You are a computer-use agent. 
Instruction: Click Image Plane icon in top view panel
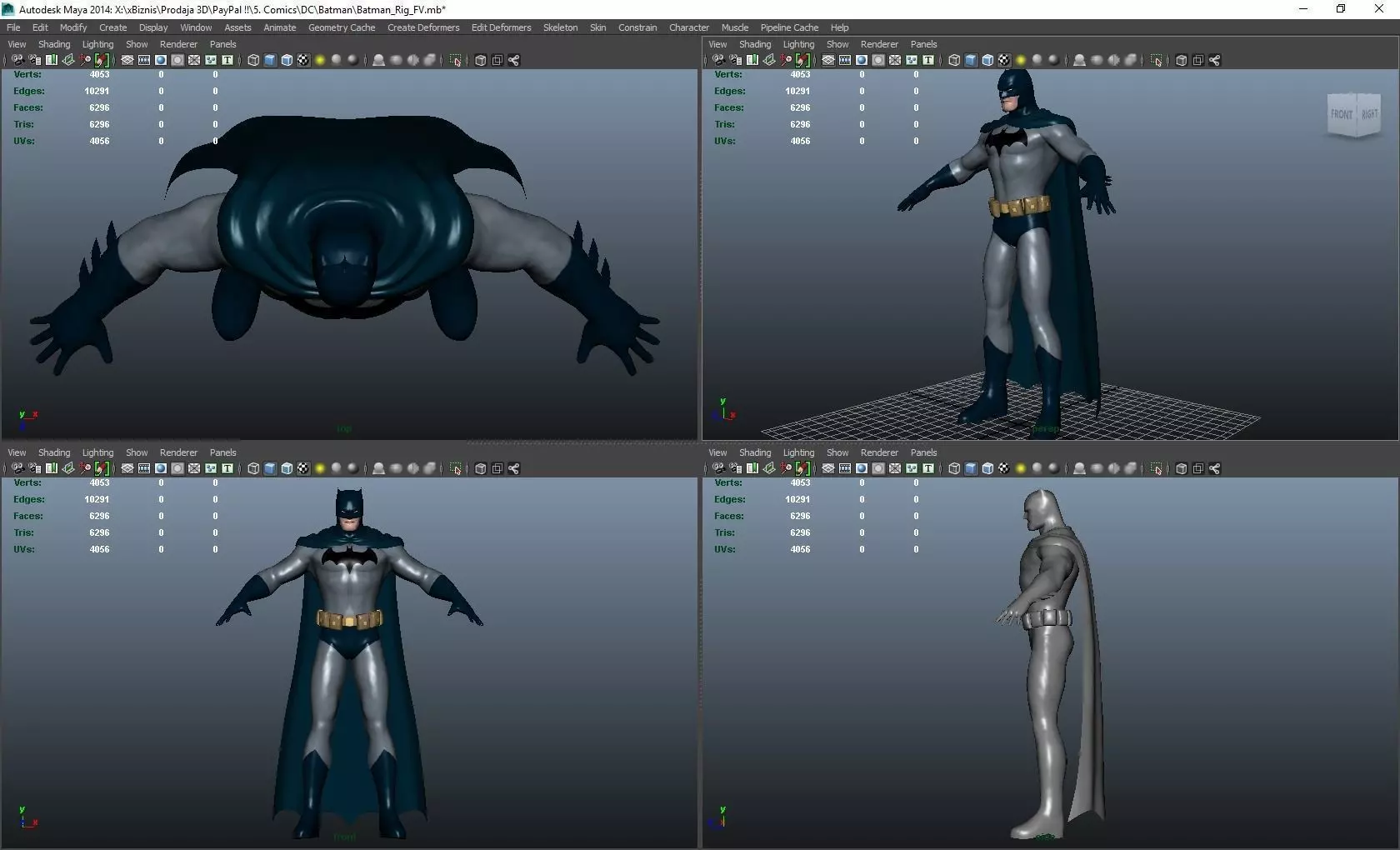68,60
